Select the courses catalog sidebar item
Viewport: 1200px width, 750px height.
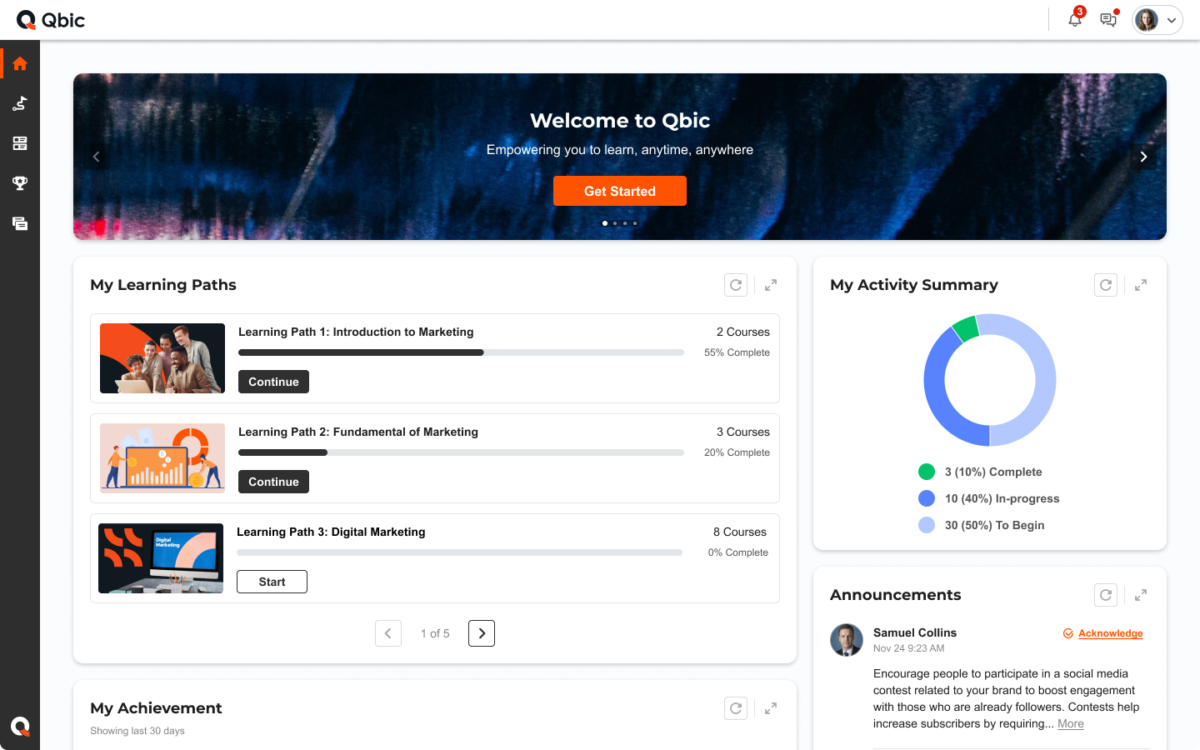[20, 143]
